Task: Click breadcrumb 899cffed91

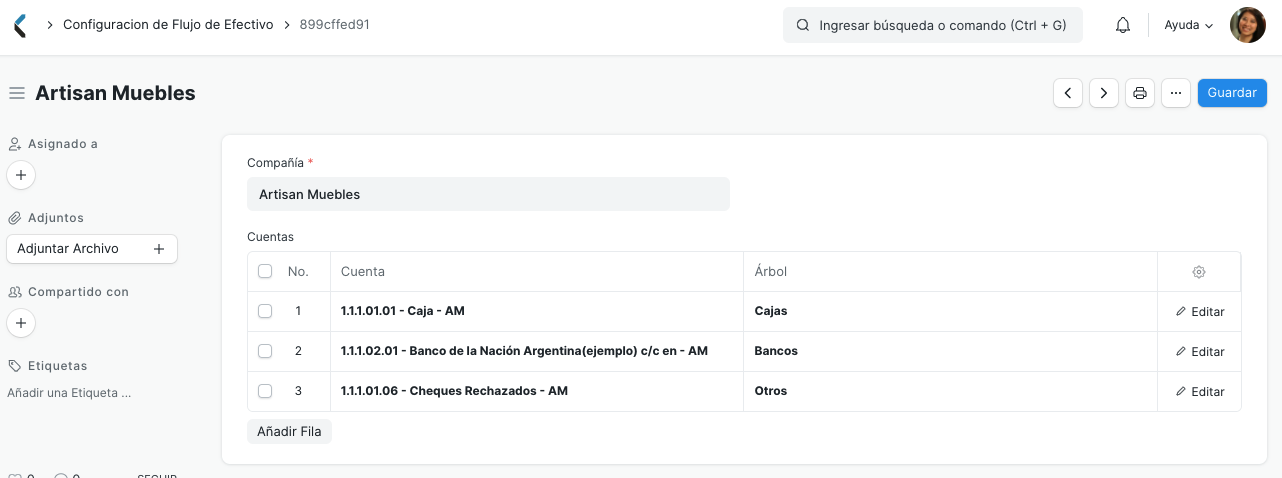Action: pyautogui.click(x=335, y=25)
